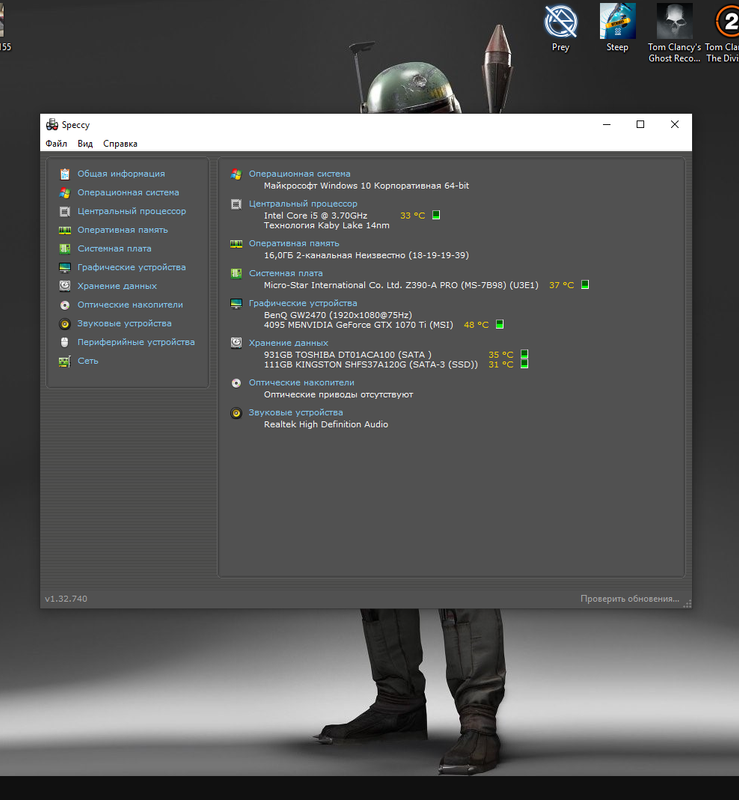The image size is (739, 800).
Task: Click the Speccy app icon in title bar
Action: pos(52,124)
